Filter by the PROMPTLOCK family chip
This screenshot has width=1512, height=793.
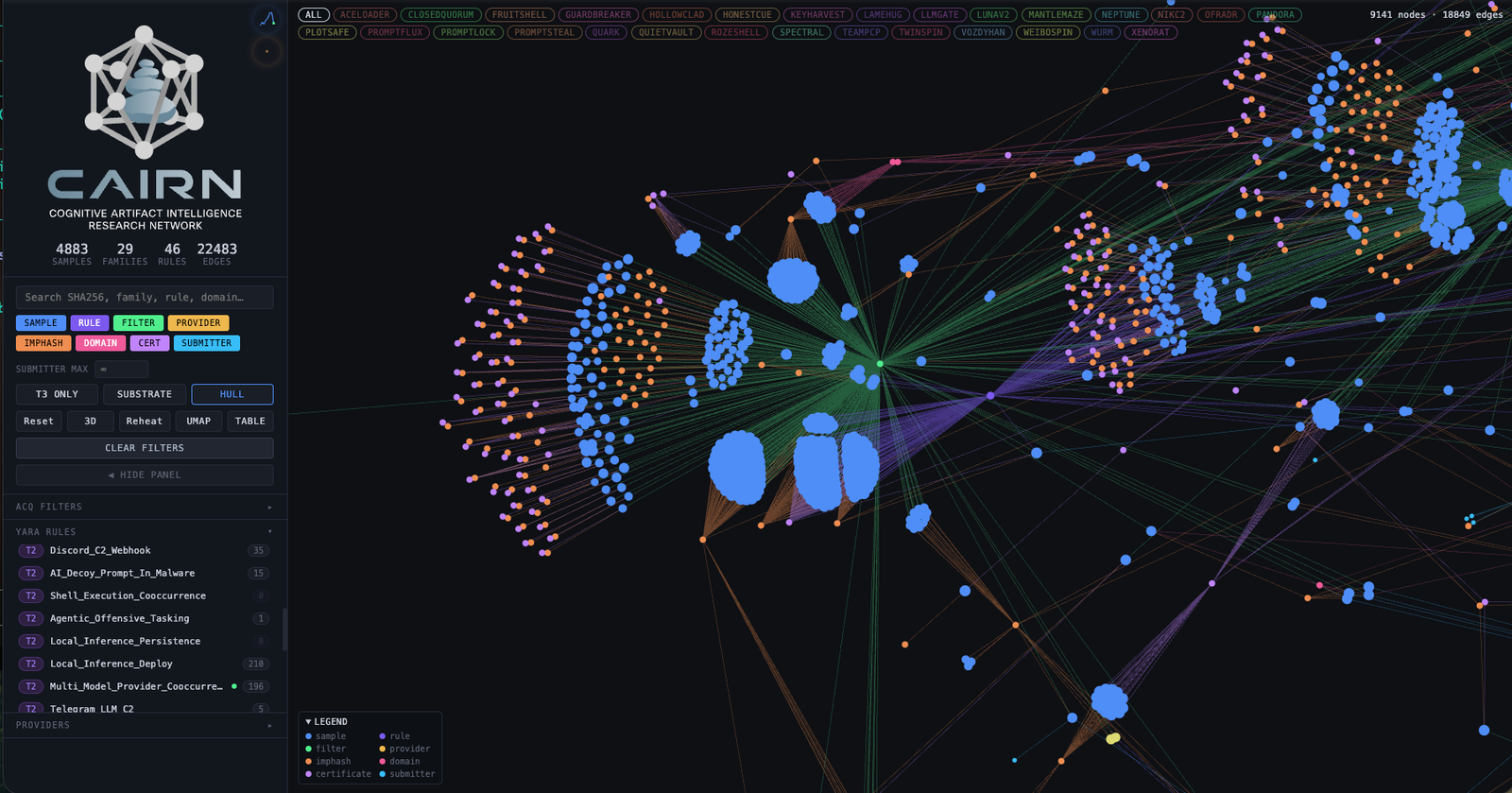tap(468, 32)
